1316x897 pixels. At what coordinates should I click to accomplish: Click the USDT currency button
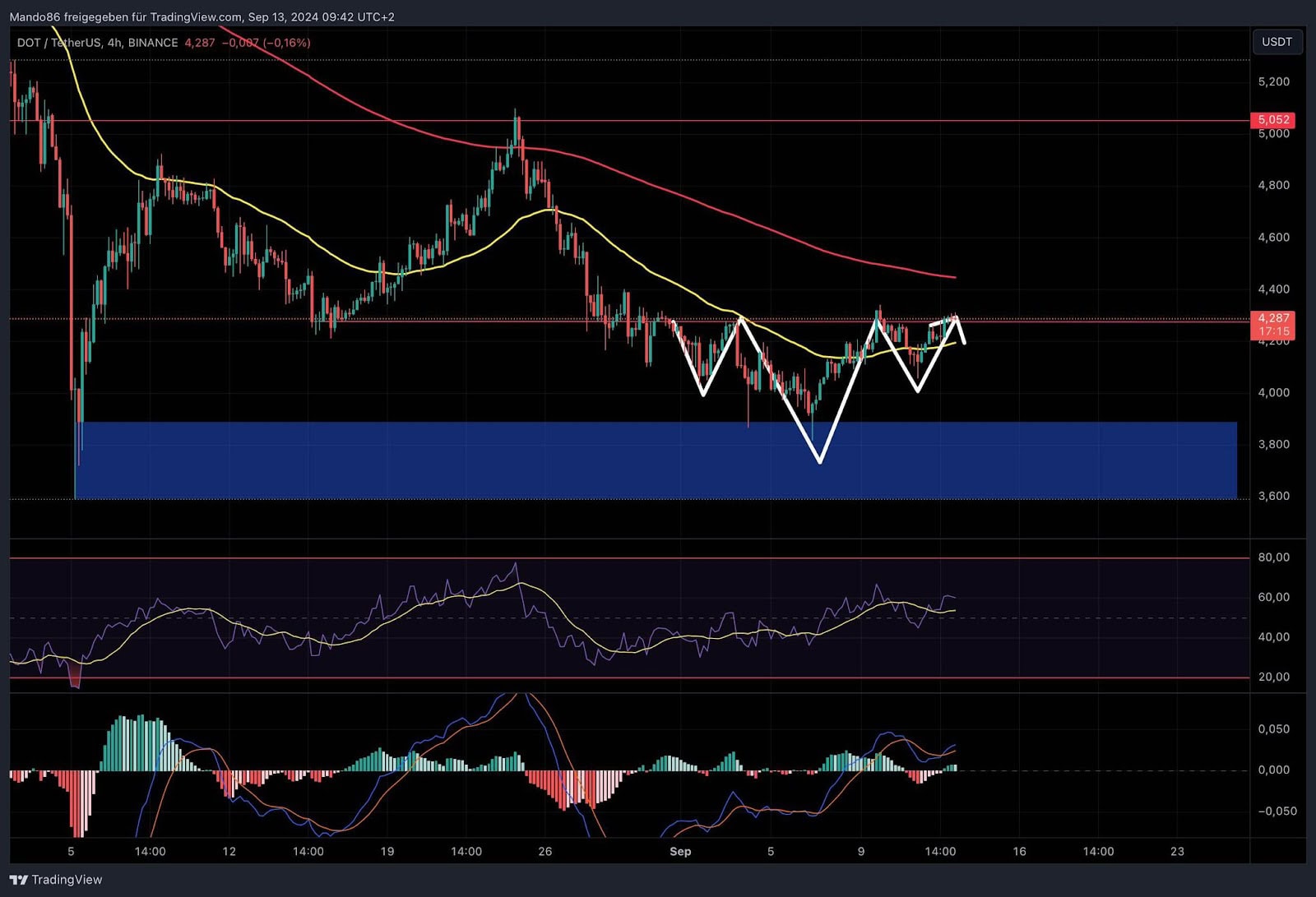click(x=1277, y=42)
